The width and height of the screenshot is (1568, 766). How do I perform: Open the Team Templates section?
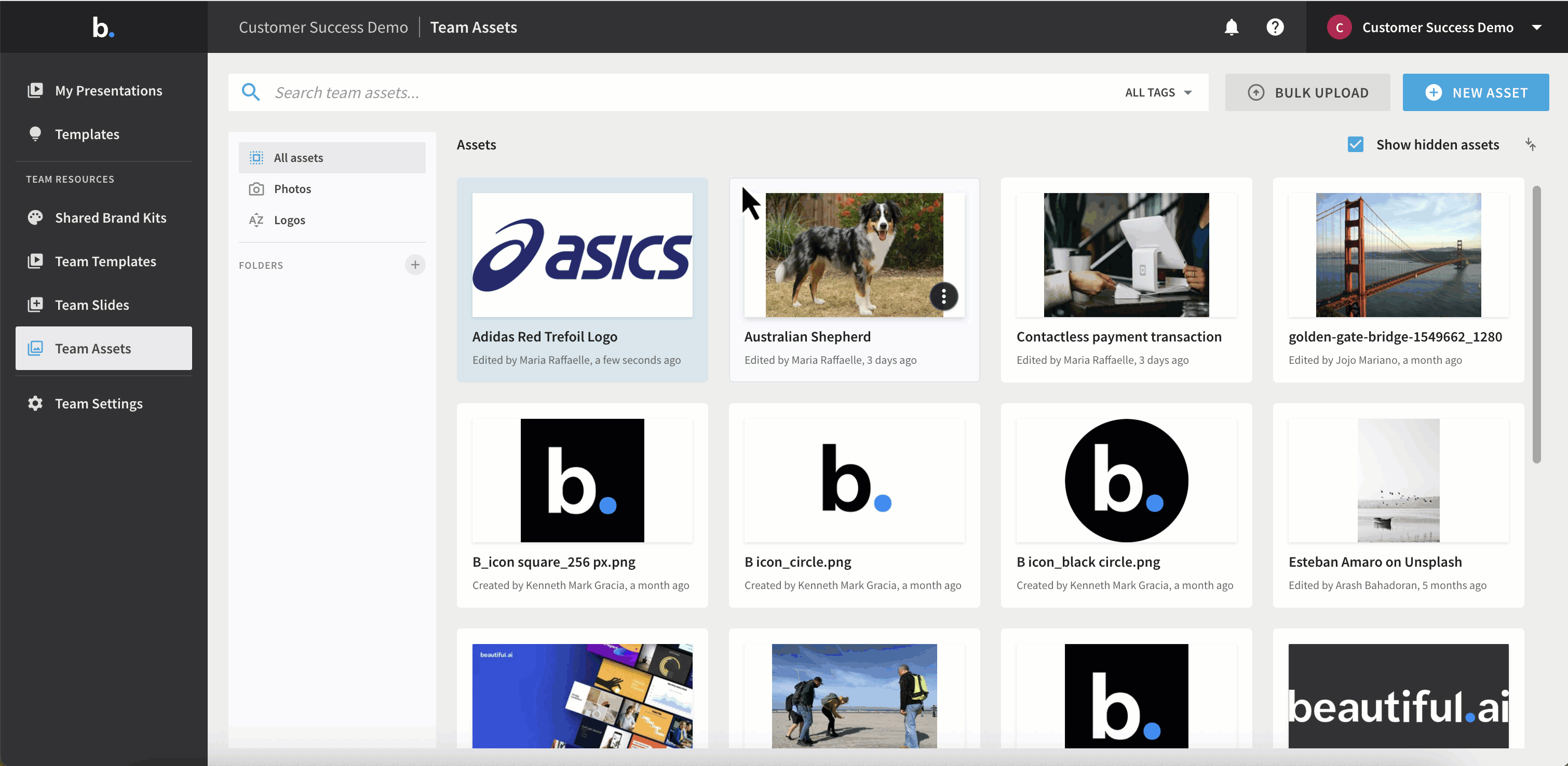click(x=103, y=261)
